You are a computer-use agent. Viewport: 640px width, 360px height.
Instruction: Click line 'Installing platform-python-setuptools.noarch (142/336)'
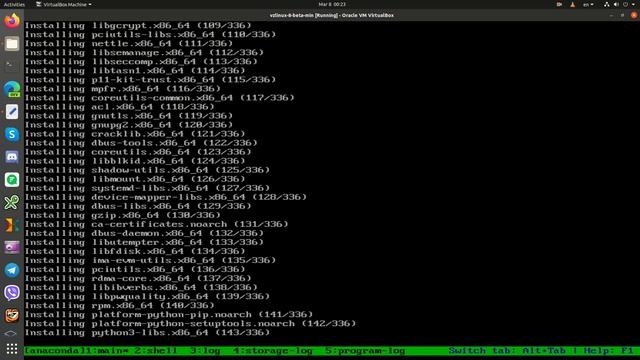(x=190, y=323)
